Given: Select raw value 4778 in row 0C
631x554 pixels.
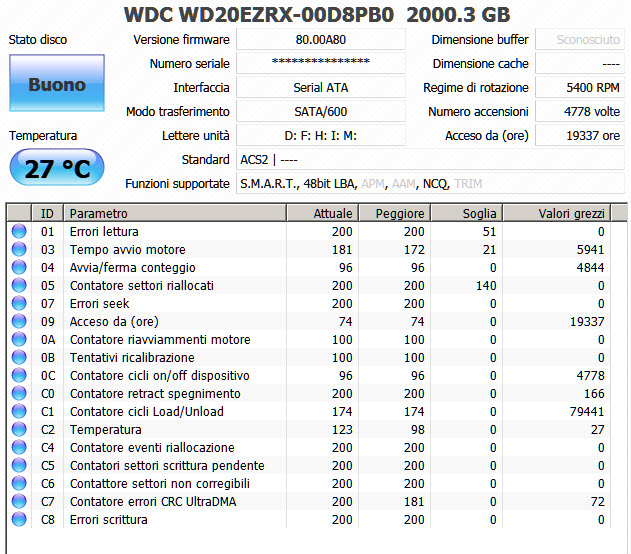Looking at the screenshot, I should (590, 376).
